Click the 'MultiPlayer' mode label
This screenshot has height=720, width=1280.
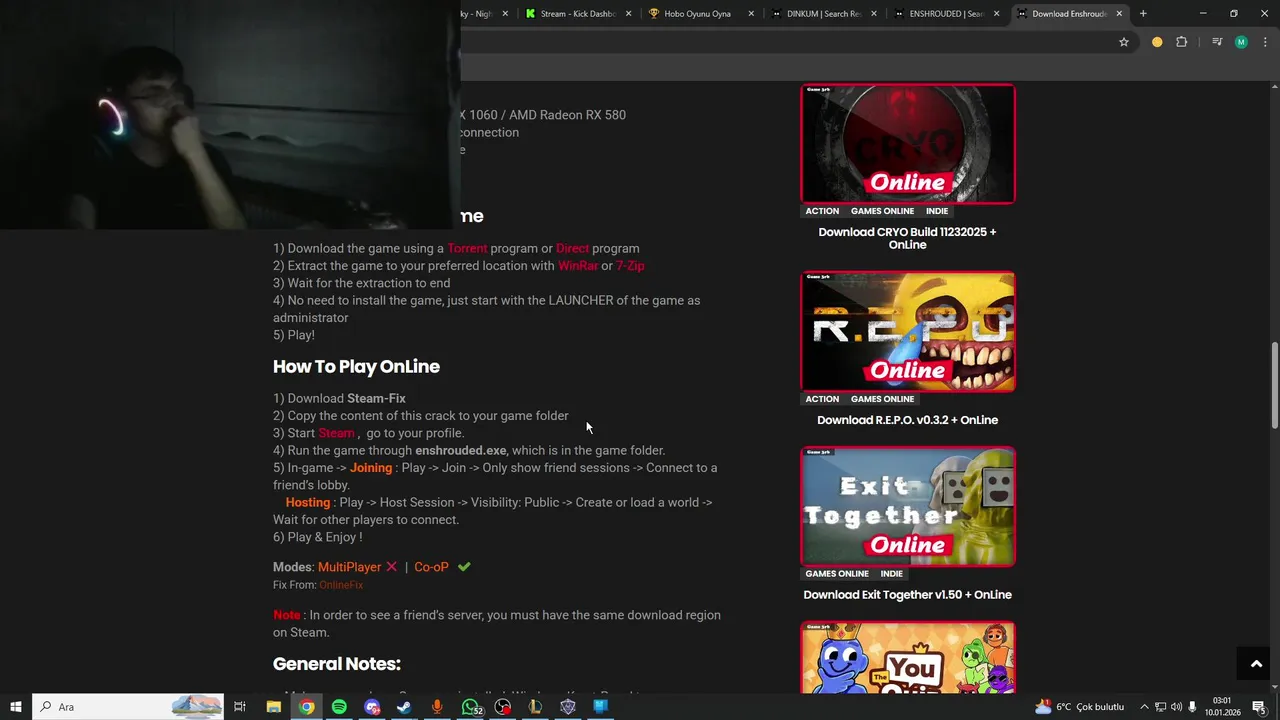[349, 567]
